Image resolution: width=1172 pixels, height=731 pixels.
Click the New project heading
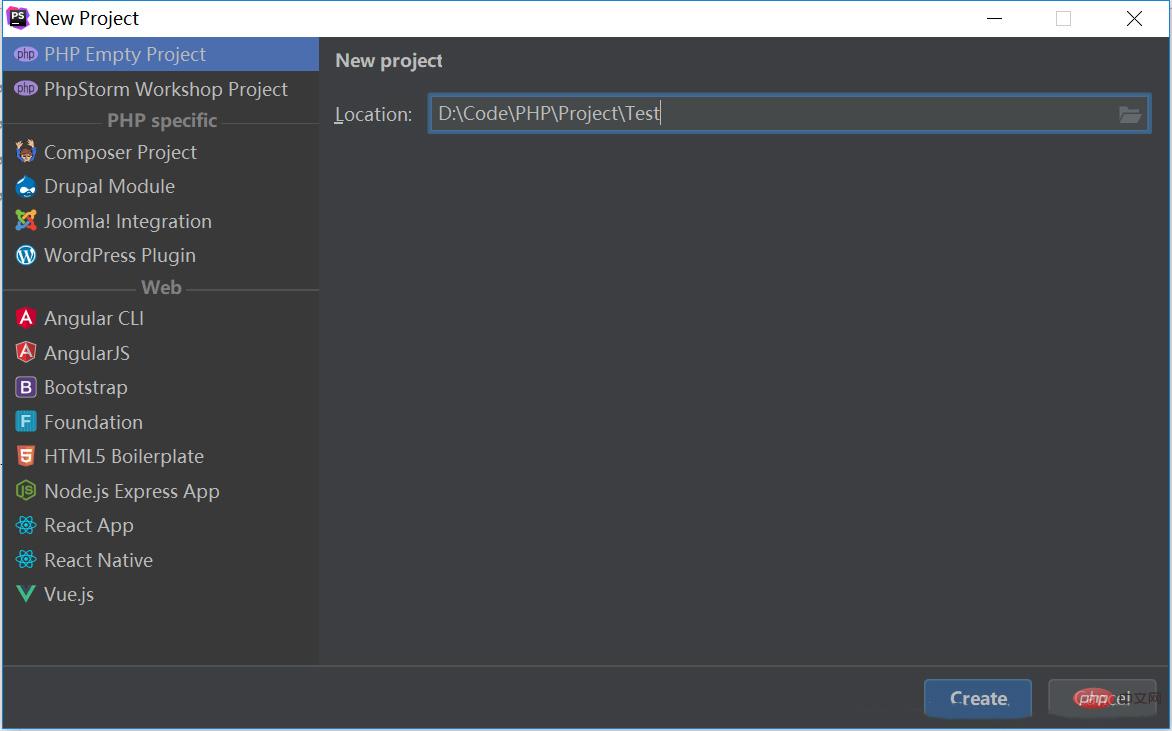(x=389, y=61)
